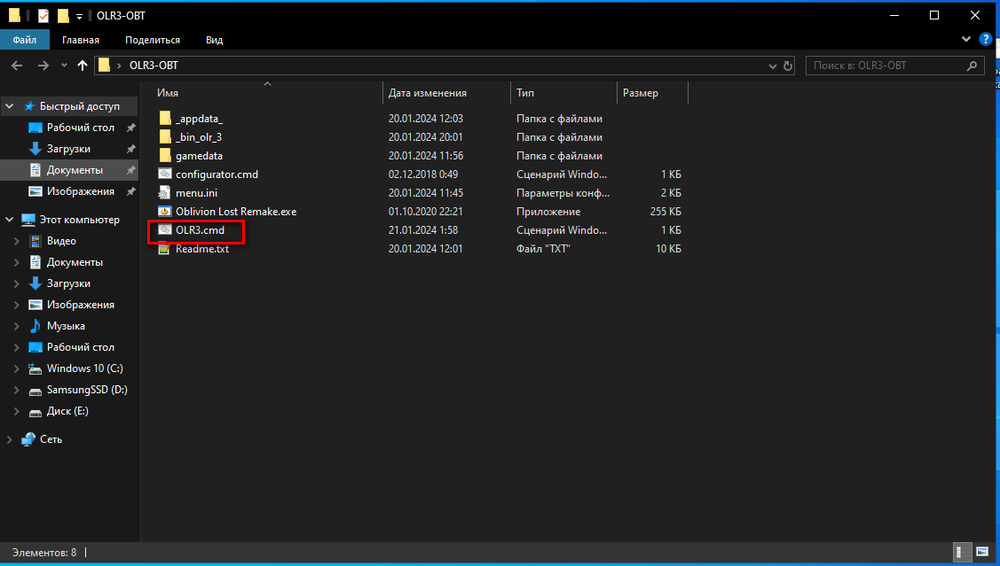Collapse the Этот компьютер tree section
Image resolution: width=1000 pixels, height=566 pixels.
coord(9,220)
